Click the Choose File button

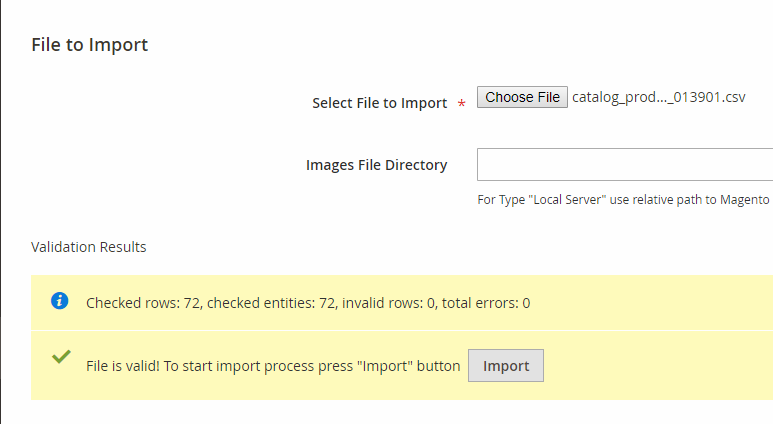coord(522,97)
